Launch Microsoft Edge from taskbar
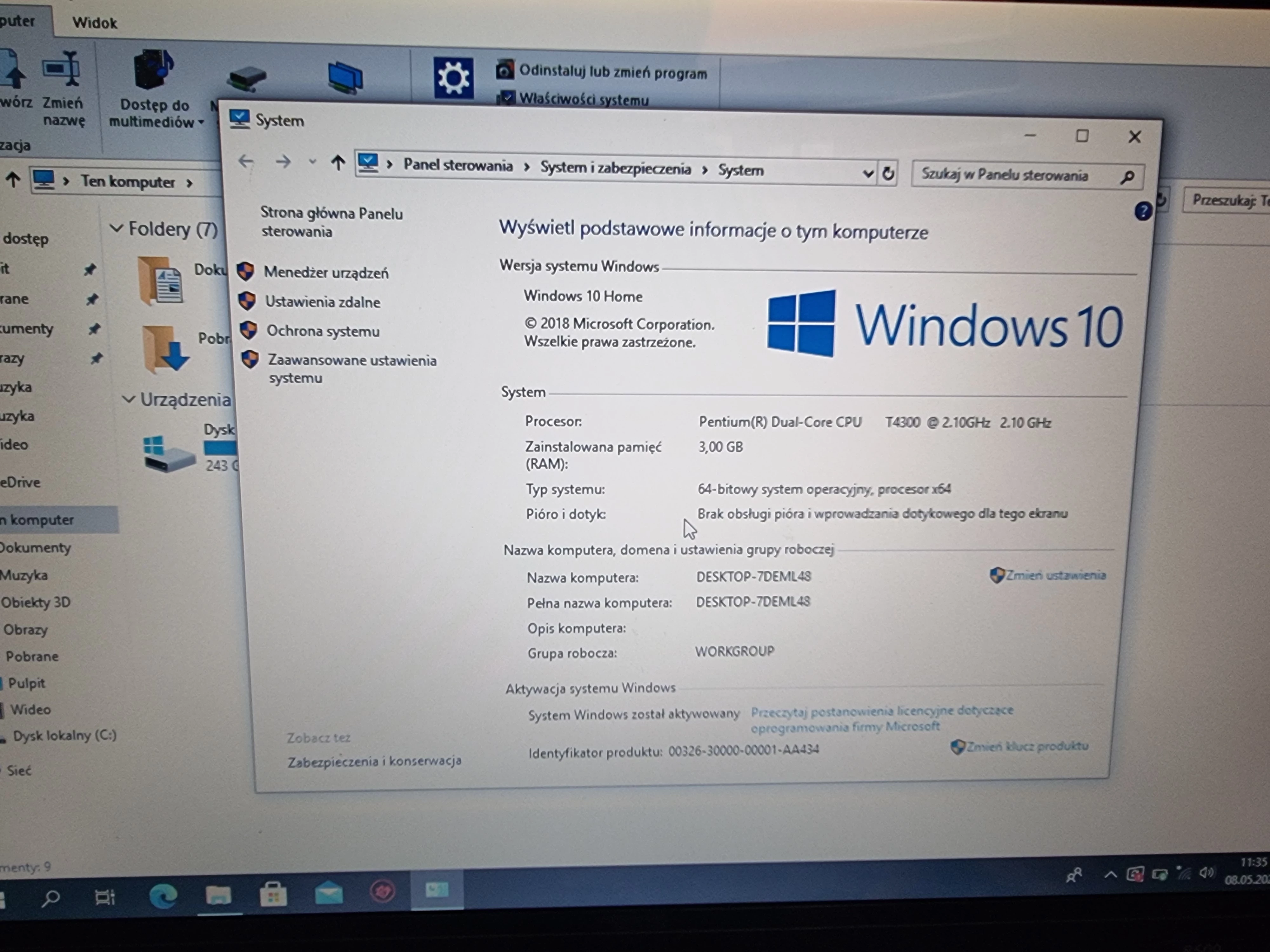 click(x=163, y=896)
